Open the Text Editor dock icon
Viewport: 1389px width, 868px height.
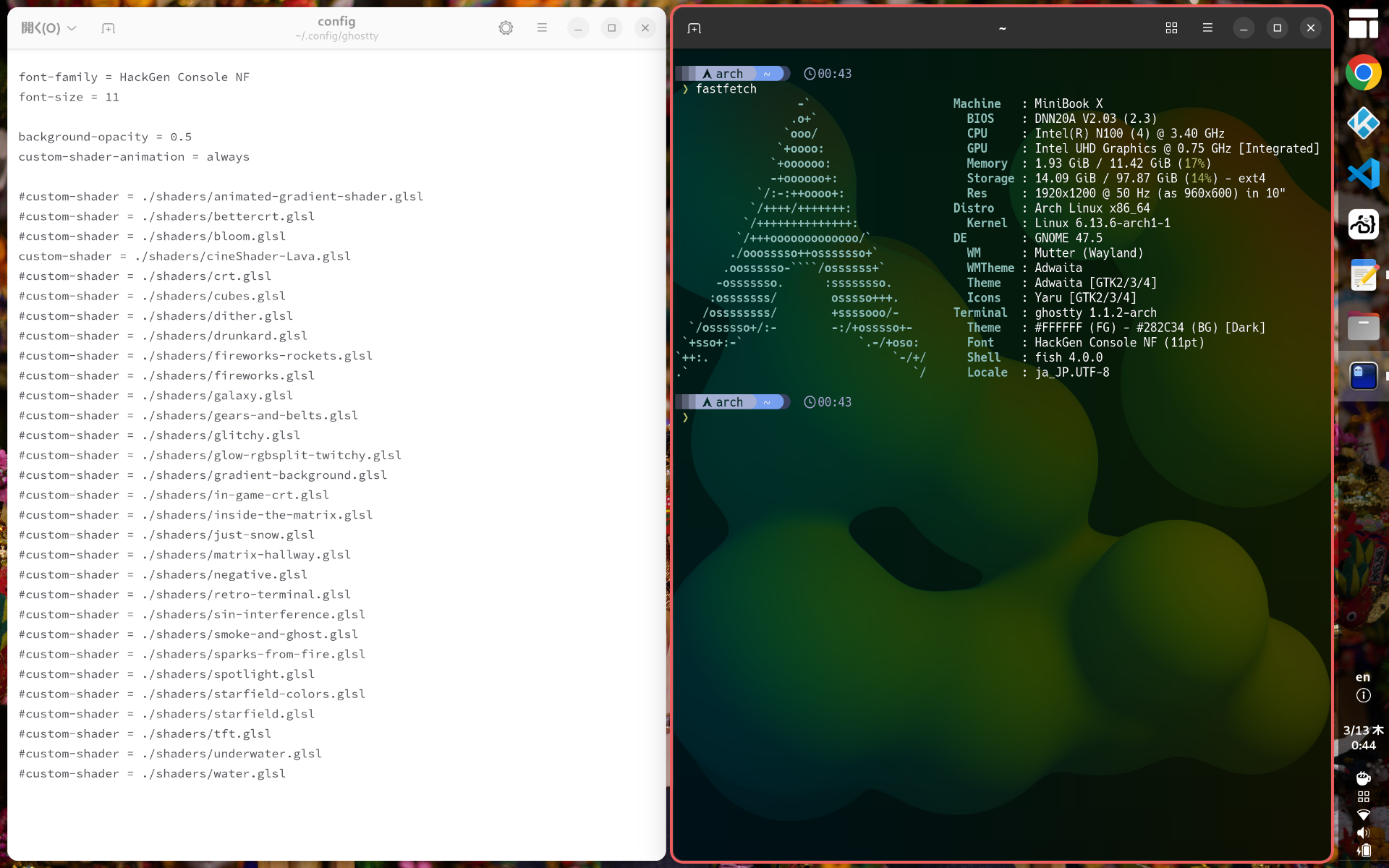(x=1363, y=276)
